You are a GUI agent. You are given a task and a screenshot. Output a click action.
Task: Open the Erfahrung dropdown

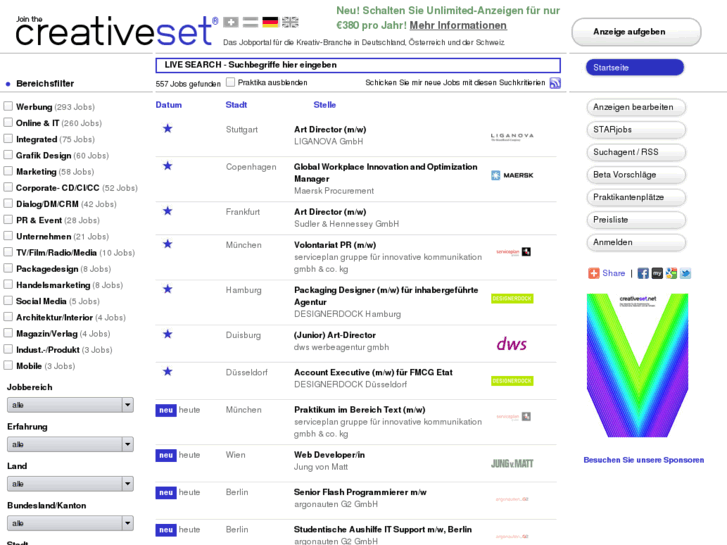(70, 444)
